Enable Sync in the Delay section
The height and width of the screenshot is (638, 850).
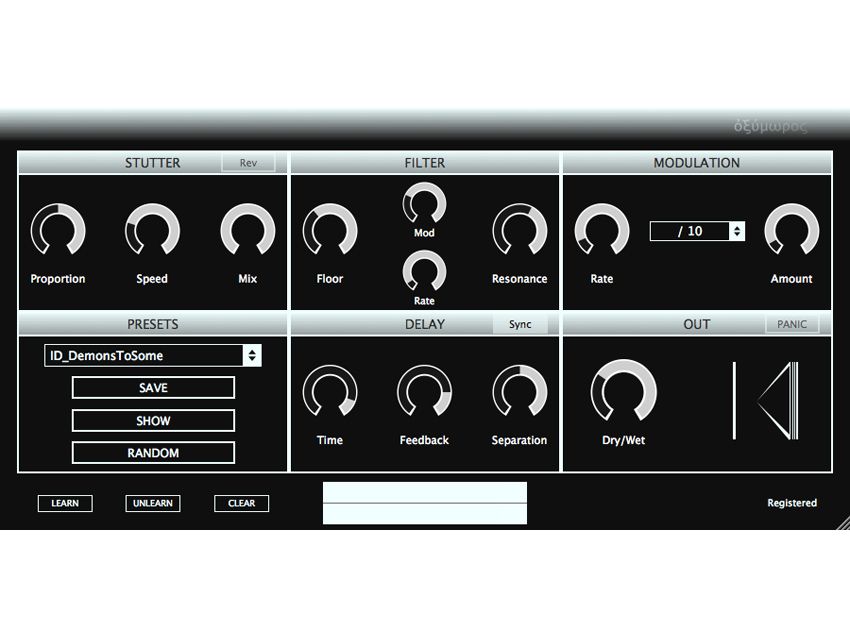[x=519, y=324]
